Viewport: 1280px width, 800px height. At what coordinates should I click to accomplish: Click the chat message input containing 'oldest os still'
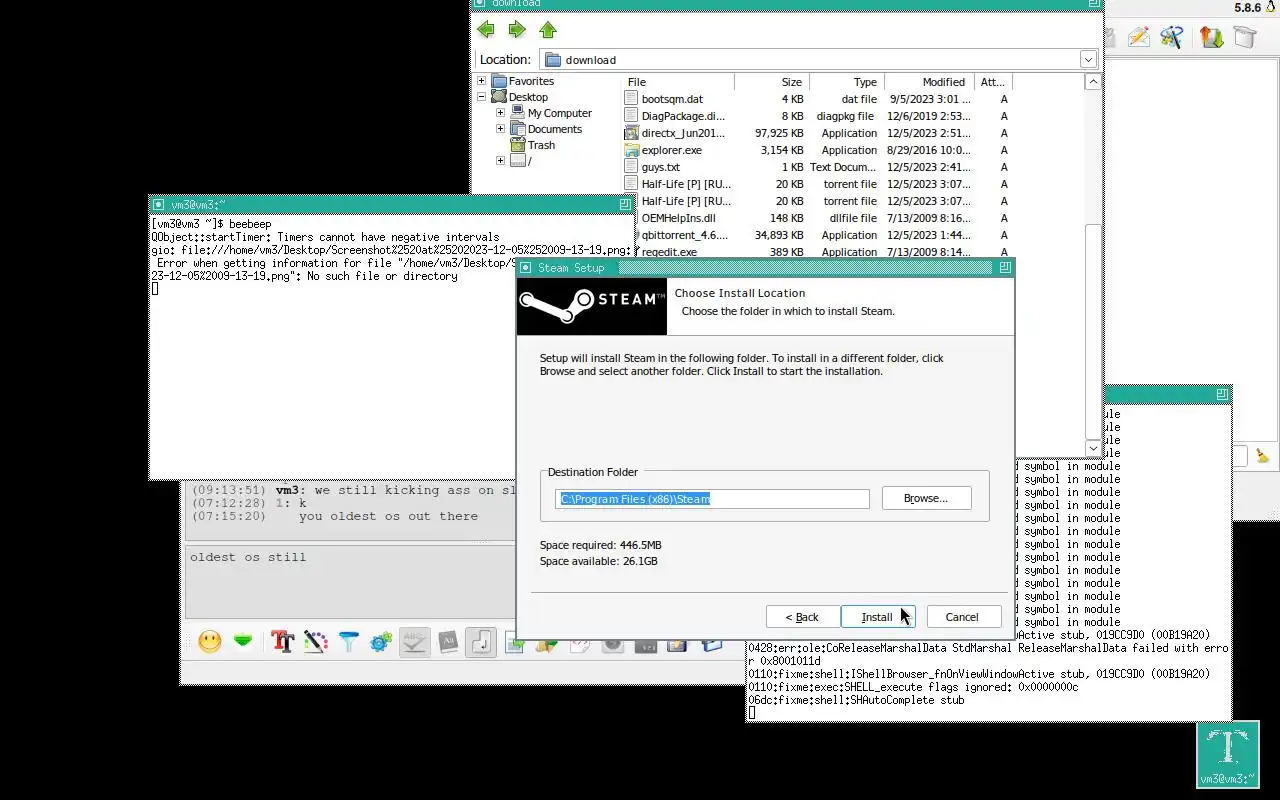click(350, 582)
